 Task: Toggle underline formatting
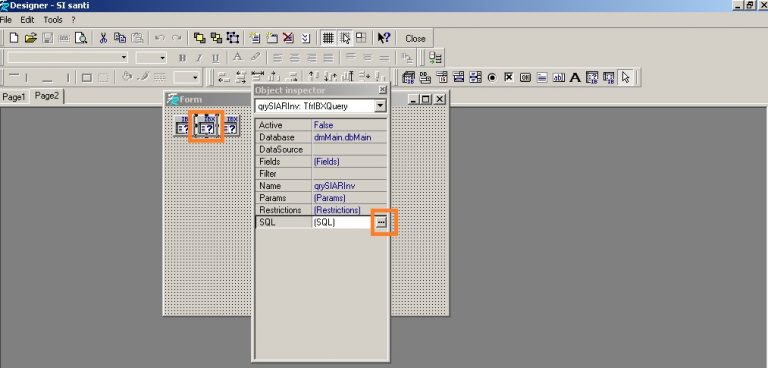point(216,58)
